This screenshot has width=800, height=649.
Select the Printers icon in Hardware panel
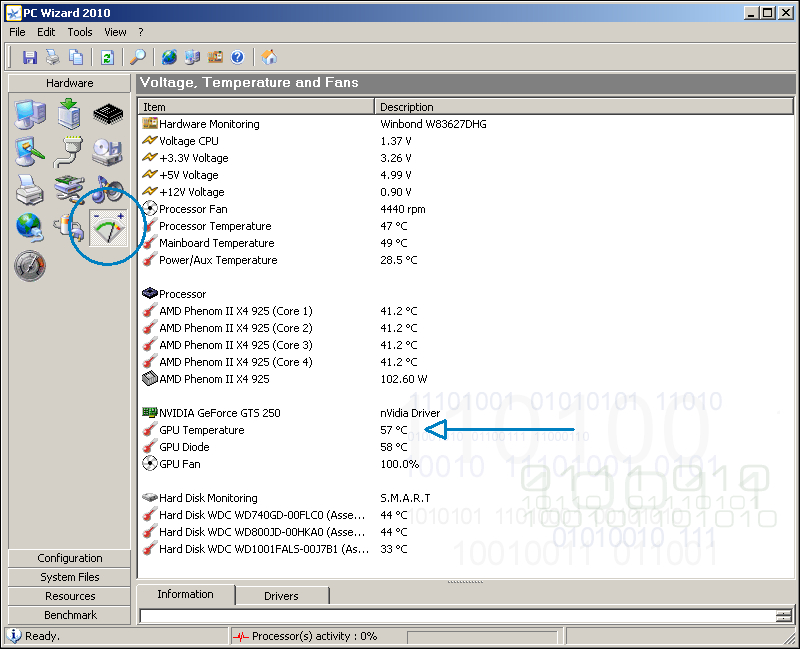tap(30, 189)
